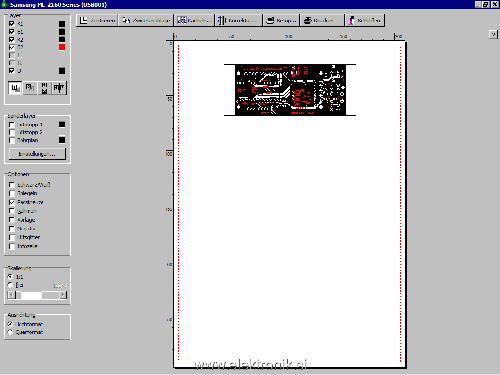This screenshot has width=500, height=375.
Task: Enable the Hilfsgitter option
Action: [x=12, y=237]
